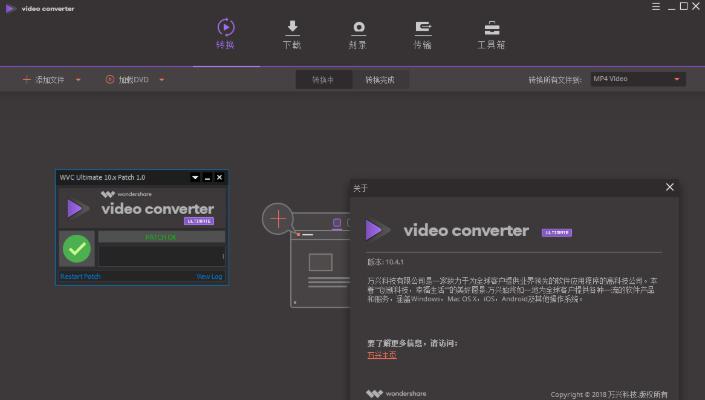Click the Wondershare logo in Patch window

coord(126,194)
